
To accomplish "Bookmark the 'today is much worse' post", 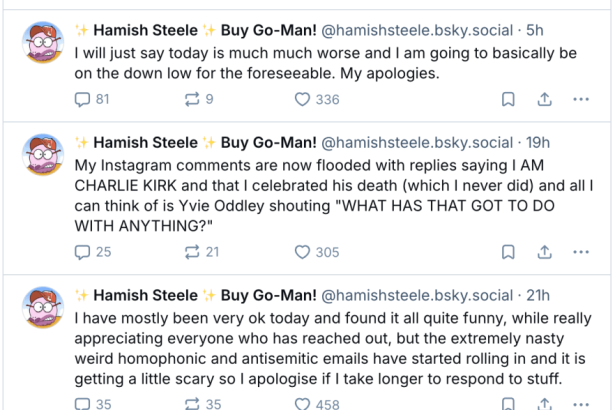I will [508, 99].
